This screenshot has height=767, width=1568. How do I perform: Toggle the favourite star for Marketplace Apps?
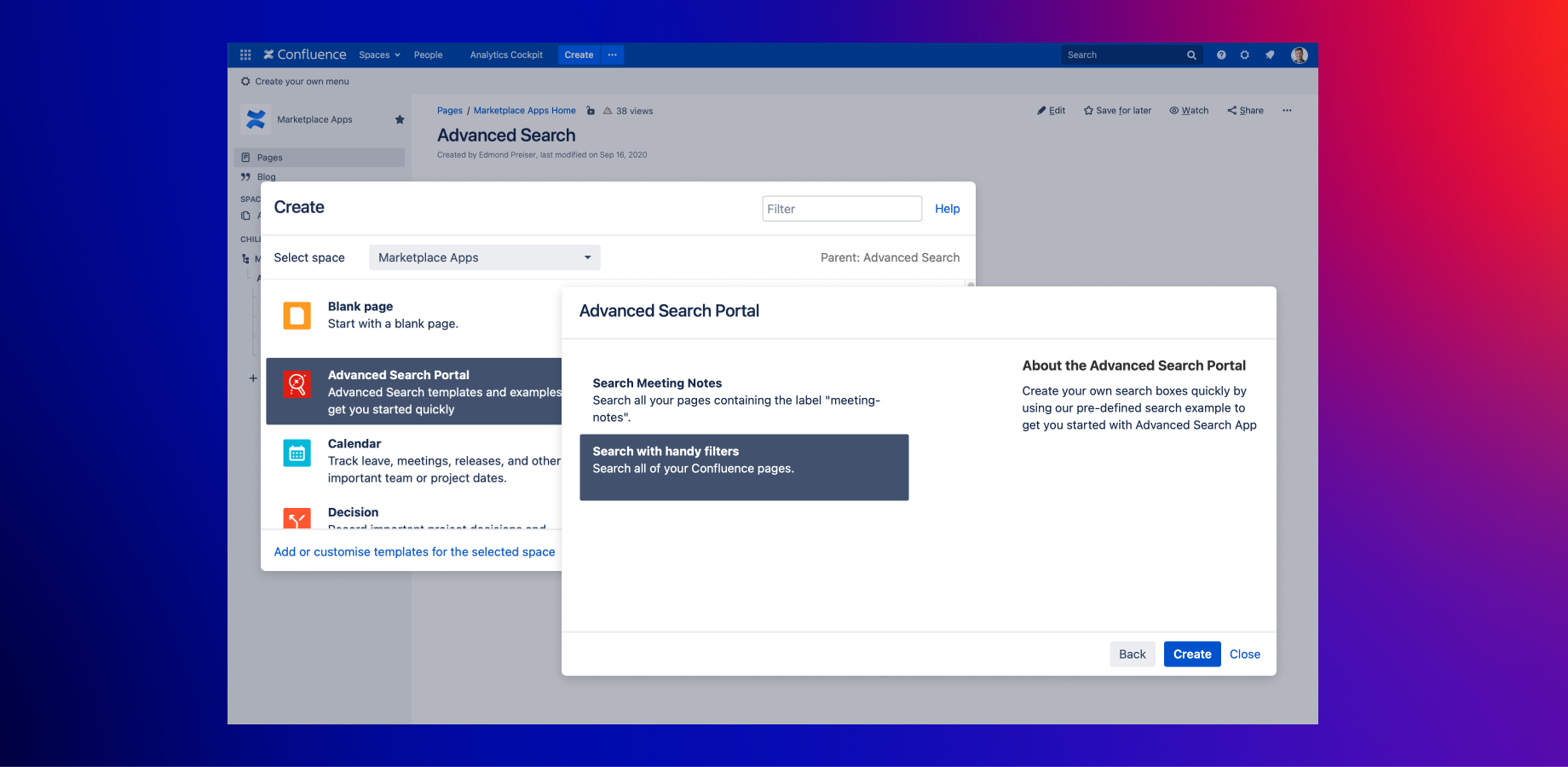tap(400, 119)
